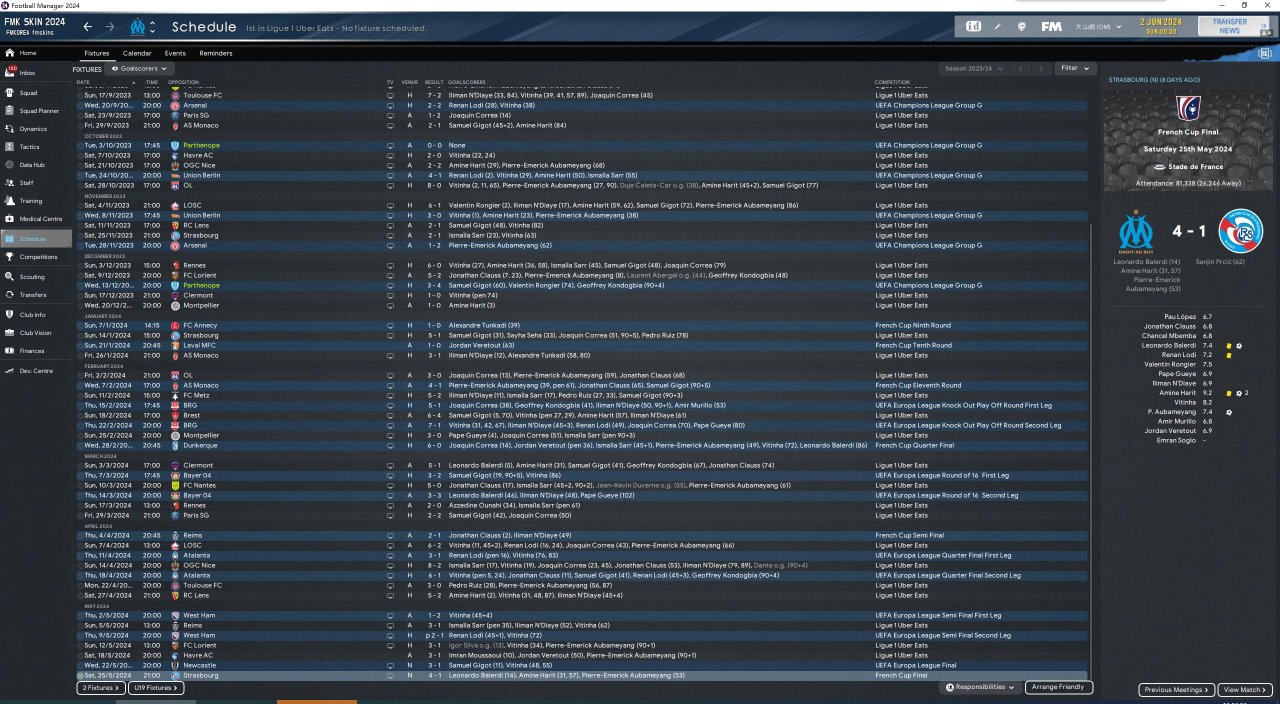Click the Dunkerque French Cup Quarter Final row
The width and height of the screenshot is (1280, 704).
(x=583, y=445)
